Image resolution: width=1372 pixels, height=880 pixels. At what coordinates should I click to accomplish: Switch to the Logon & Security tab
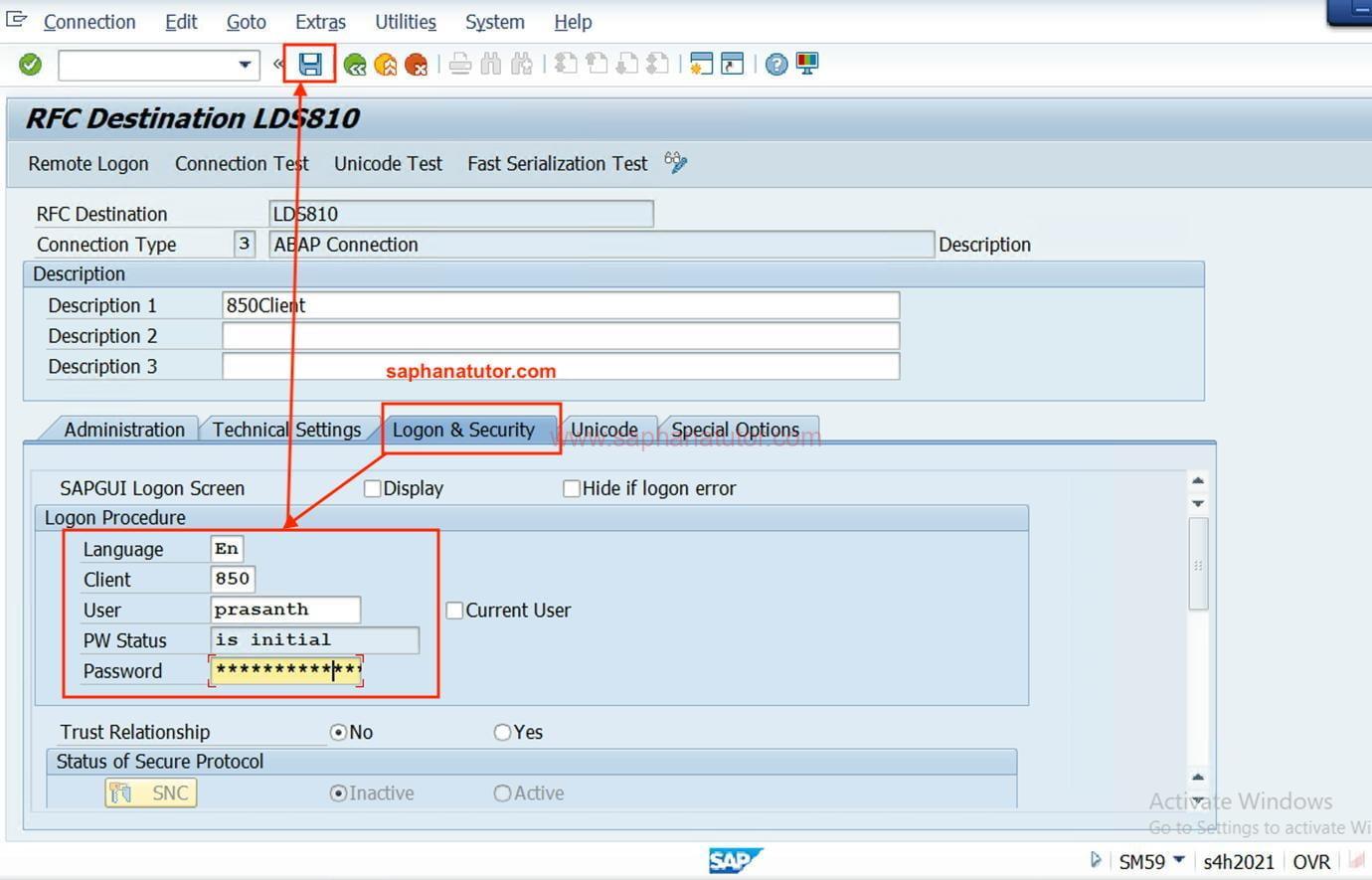(463, 430)
